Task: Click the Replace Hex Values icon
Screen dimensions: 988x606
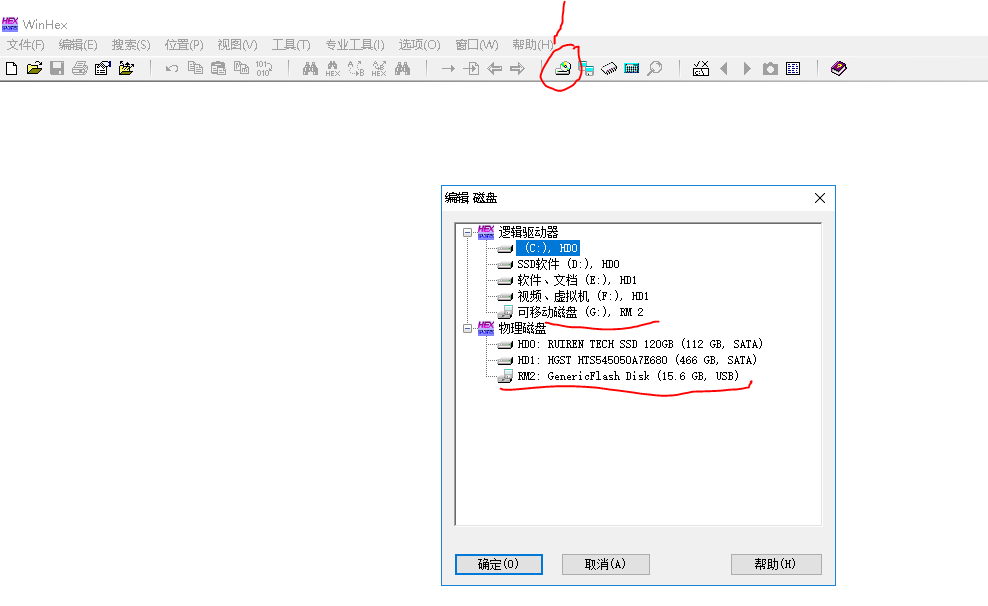Action: tap(379, 69)
